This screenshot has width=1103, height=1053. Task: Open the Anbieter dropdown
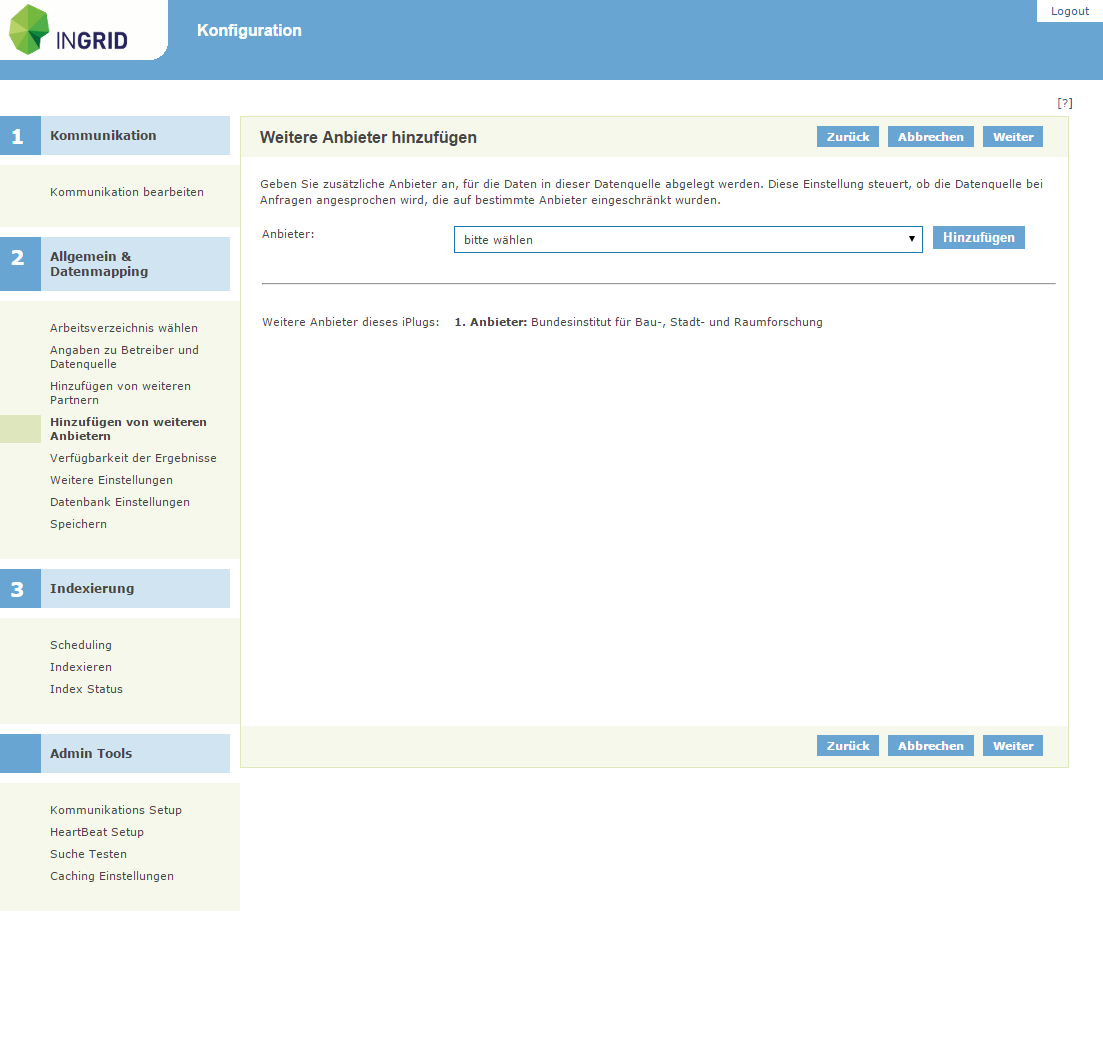pyautogui.click(x=688, y=240)
